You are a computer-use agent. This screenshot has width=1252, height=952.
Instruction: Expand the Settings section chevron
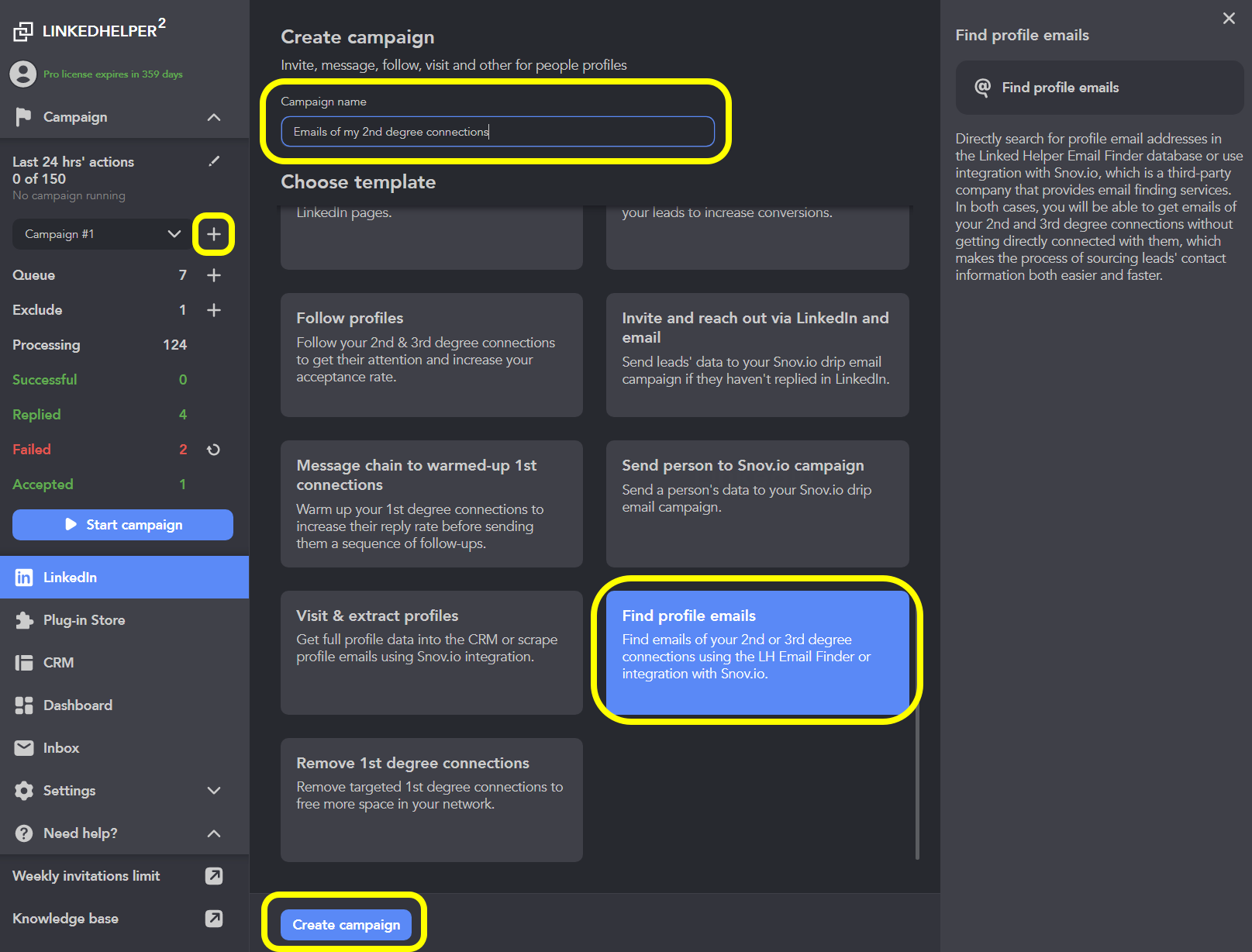(x=214, y=791)
